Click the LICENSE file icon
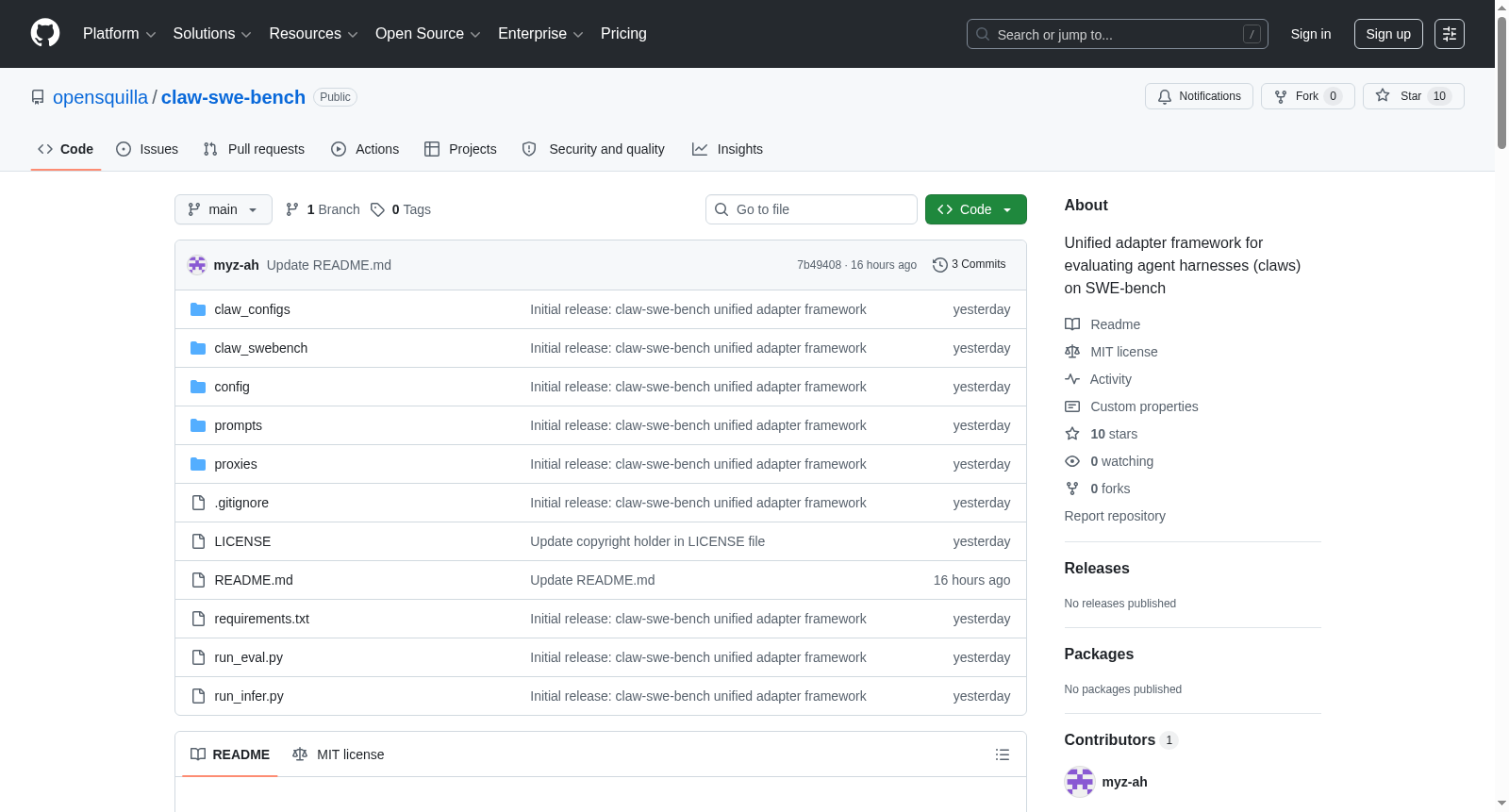Viewport: 1509px width, 812px height. point(198,541)
